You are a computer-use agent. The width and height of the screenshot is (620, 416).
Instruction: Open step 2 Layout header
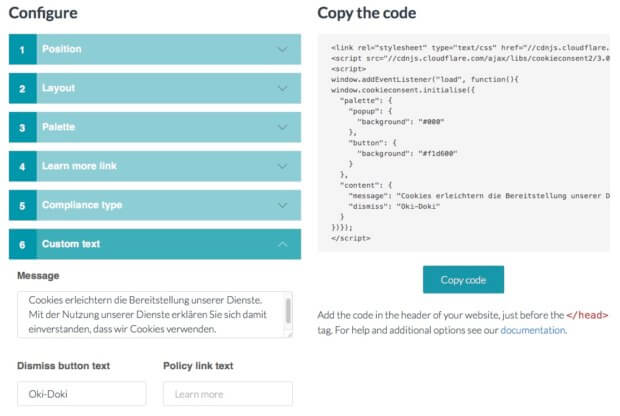tap(155, 88)
